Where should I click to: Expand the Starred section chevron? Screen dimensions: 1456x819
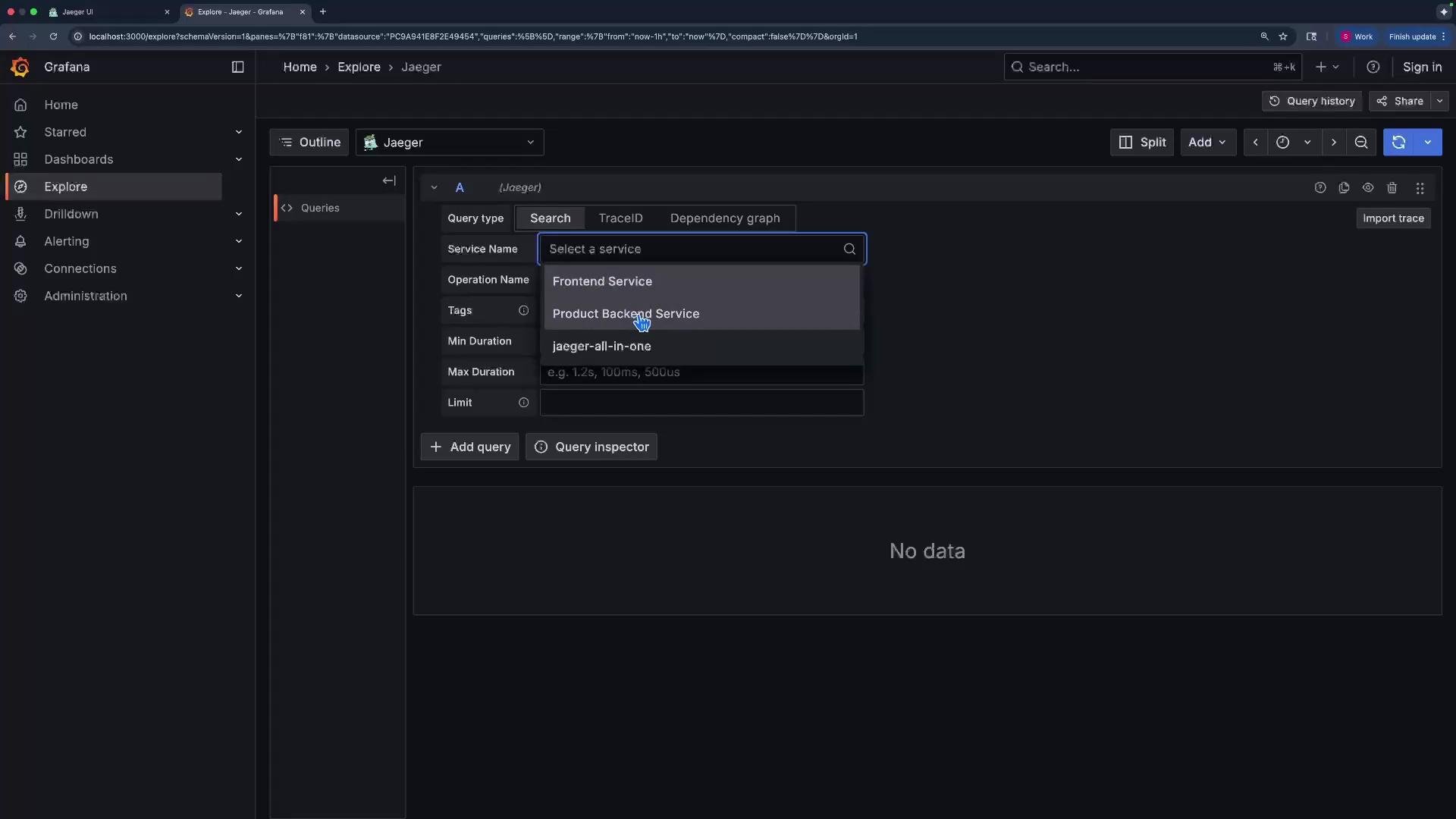(x=239, y=132)
